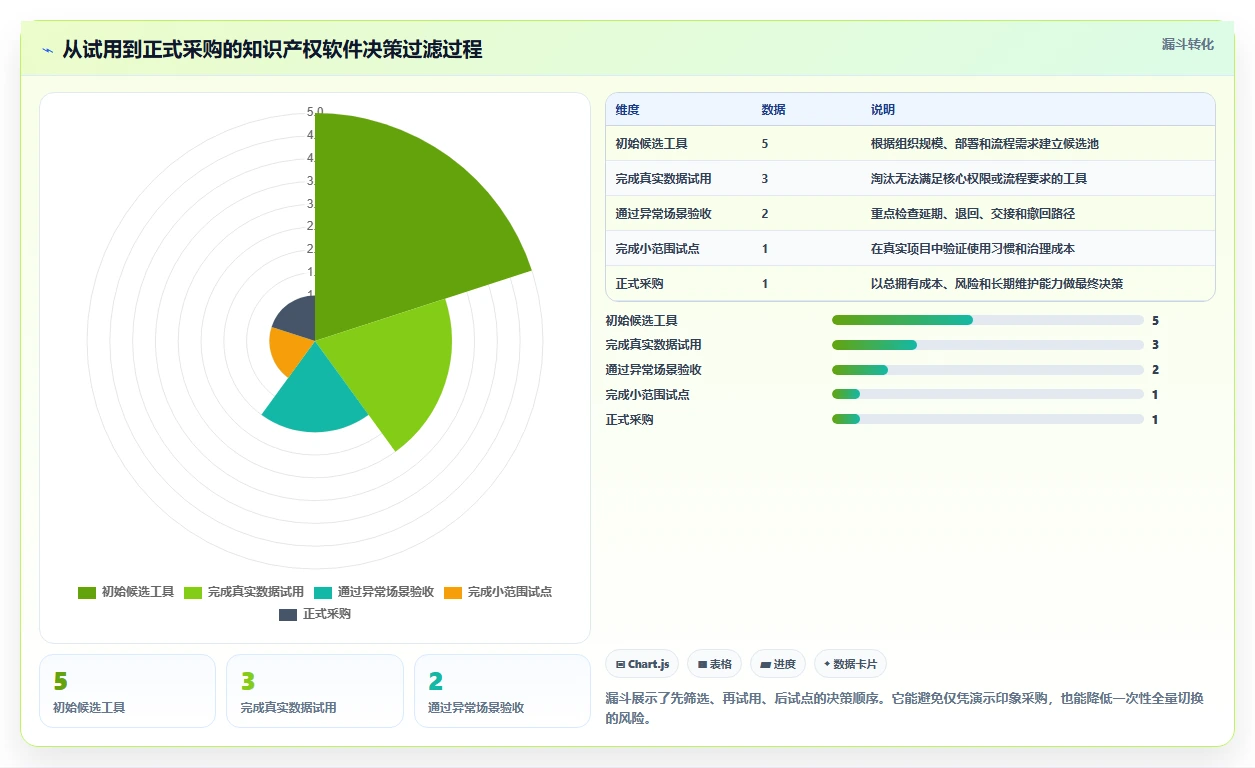Toggle 完成真实数据试用 legend swatch

[x=193, y=592]
